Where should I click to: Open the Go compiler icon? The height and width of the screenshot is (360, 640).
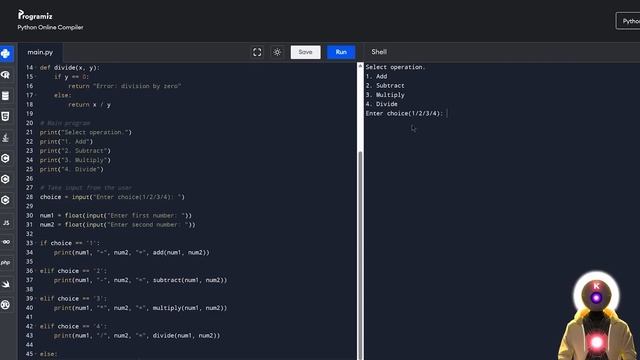6,242
